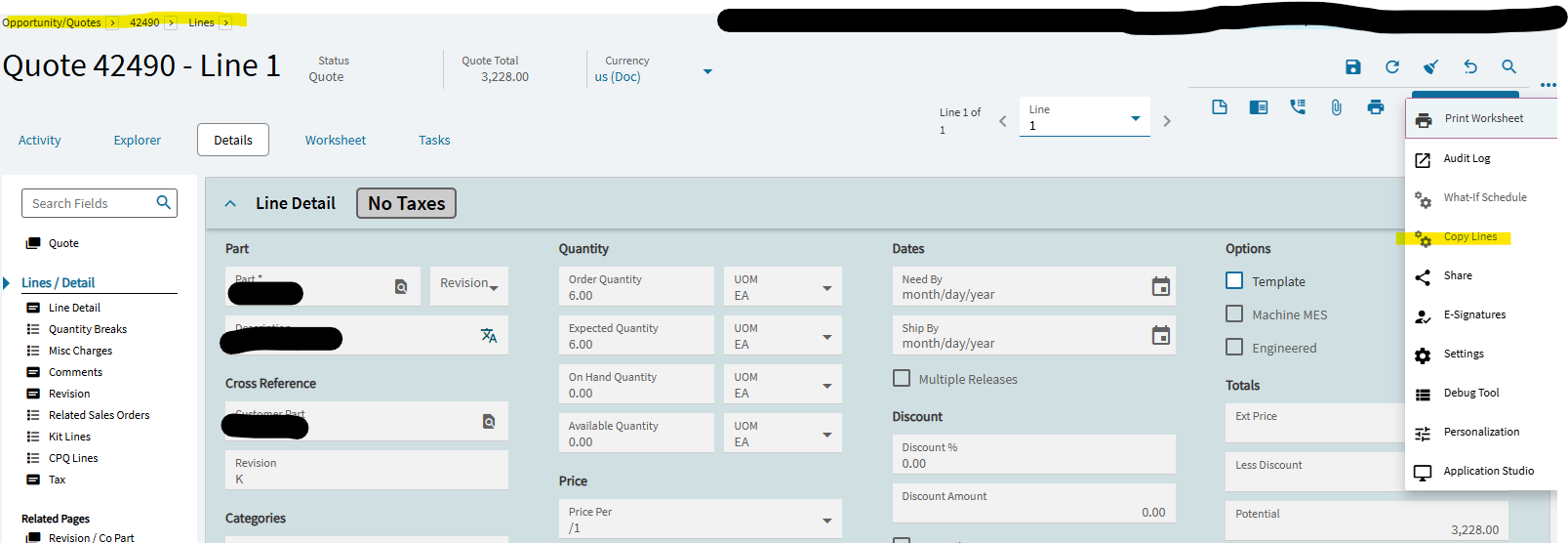Click the 42490 breadcrumb link
This screenshot has width=1568, height=543.
[x=144, y=22]
